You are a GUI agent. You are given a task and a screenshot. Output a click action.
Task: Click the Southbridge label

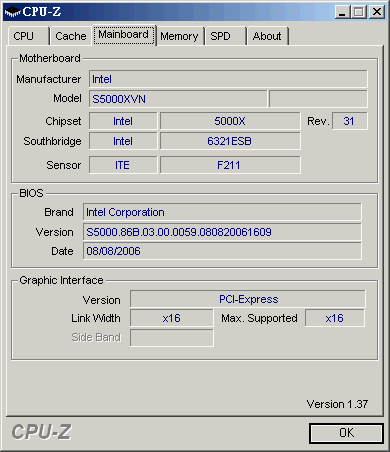pyautogui.click(x=52, y=141)
